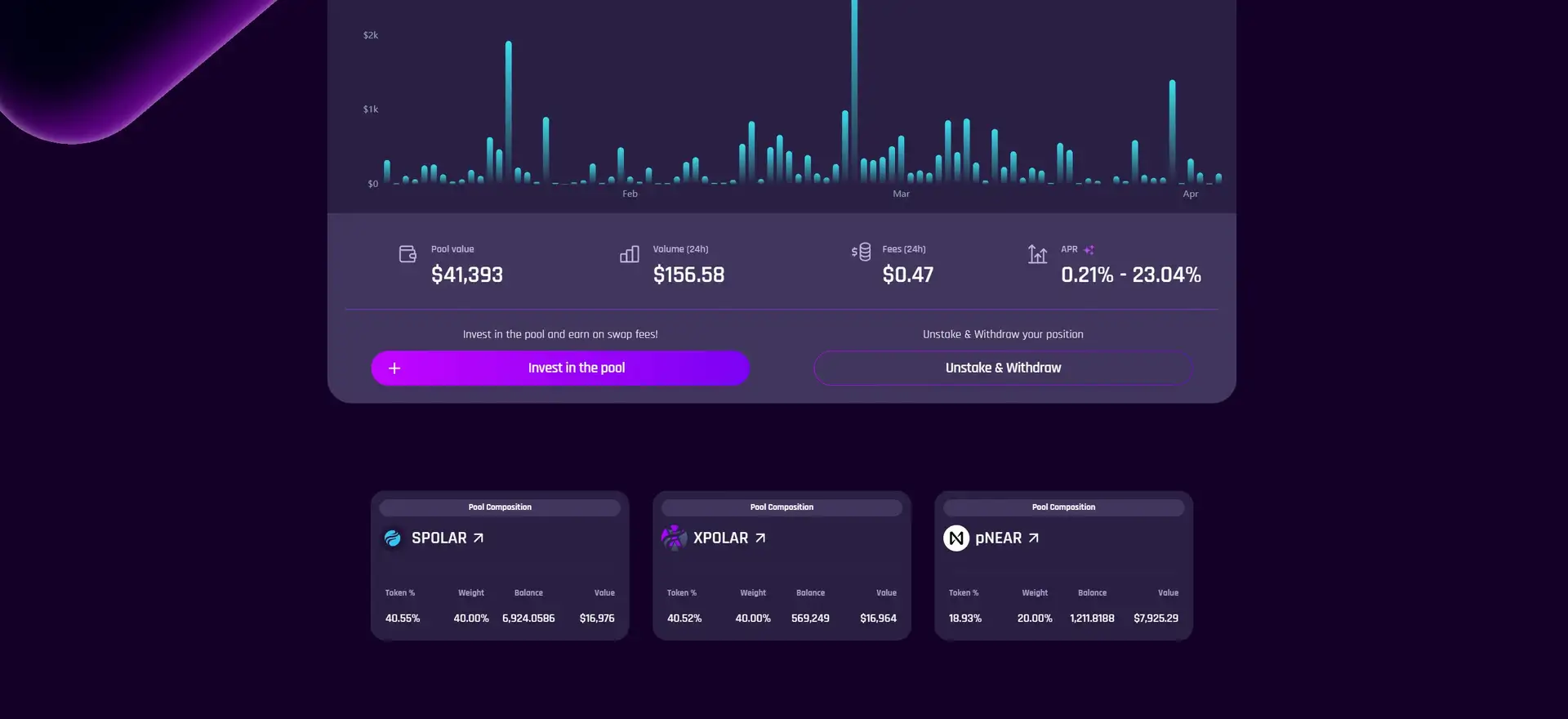The width and height of the screenshot is (1568, 719).
Task: Click the XPOLAR token logo
Action: 674,538
